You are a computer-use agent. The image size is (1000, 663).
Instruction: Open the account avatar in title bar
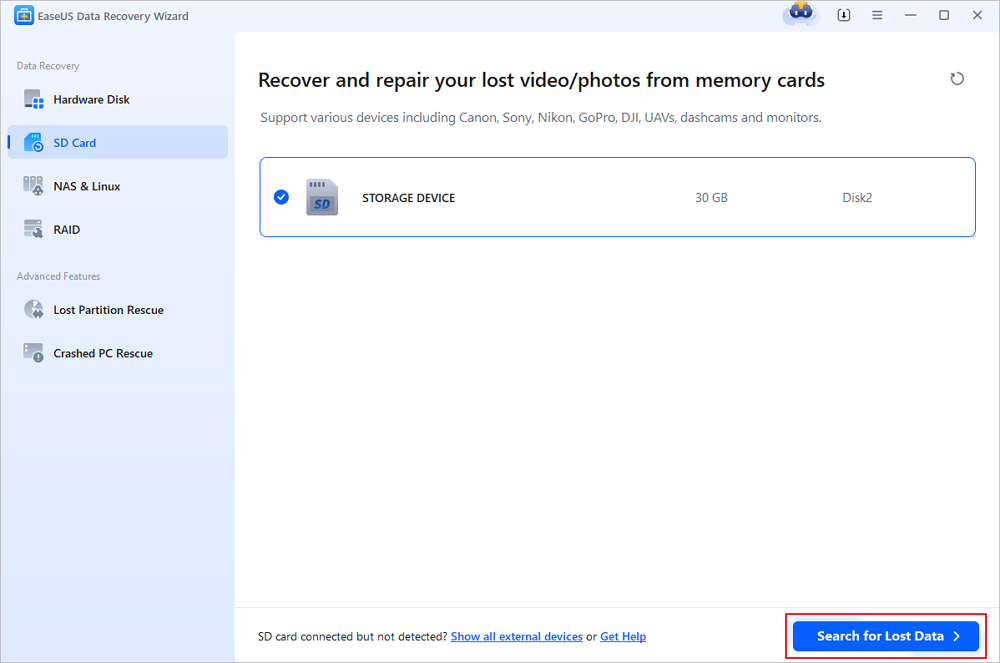(x=801, y=14)
